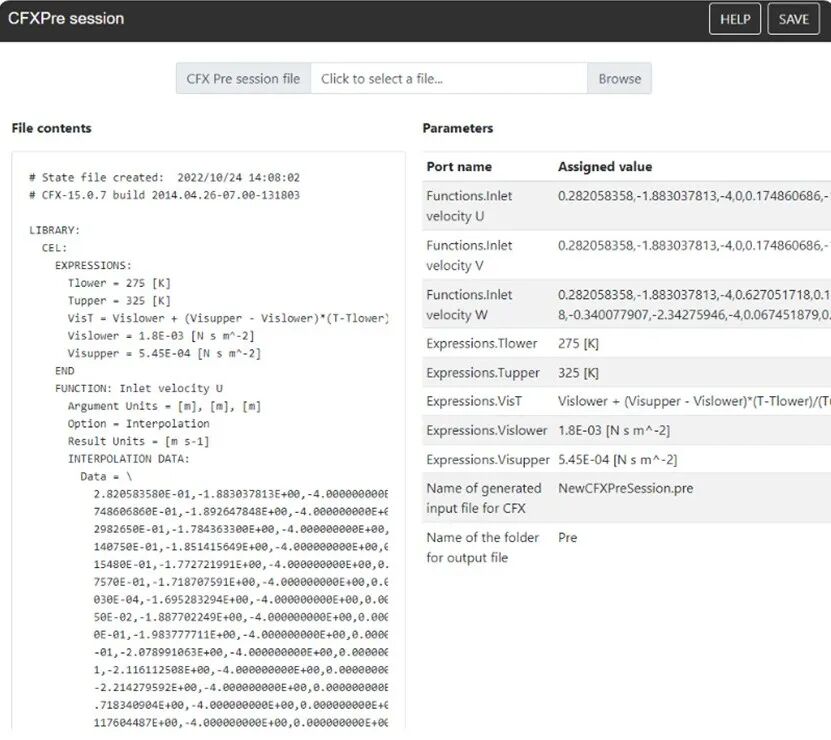The width and height of the screenshot is (831, 740).
Task: Click the 'Visupper = 5.45E-04' line in file
Action: click(164, 353)
